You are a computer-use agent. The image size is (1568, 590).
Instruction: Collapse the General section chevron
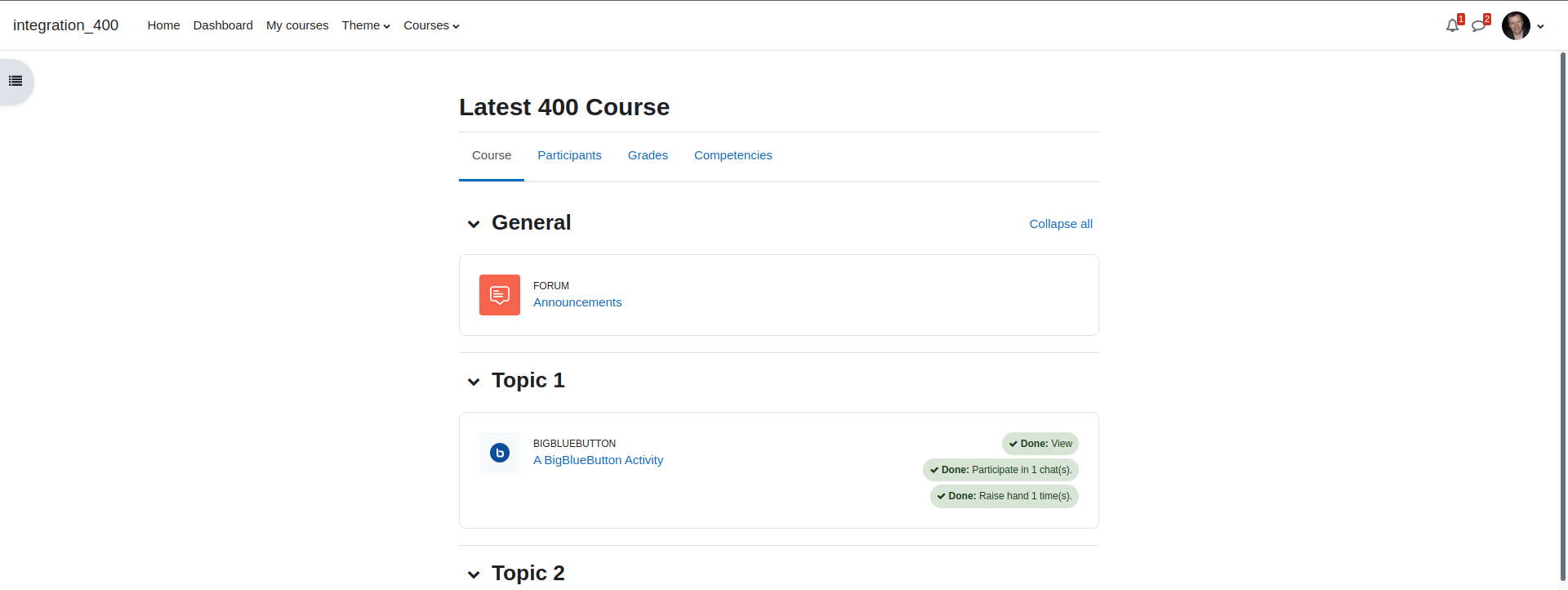pyautogui.click(x=474, y=224)
